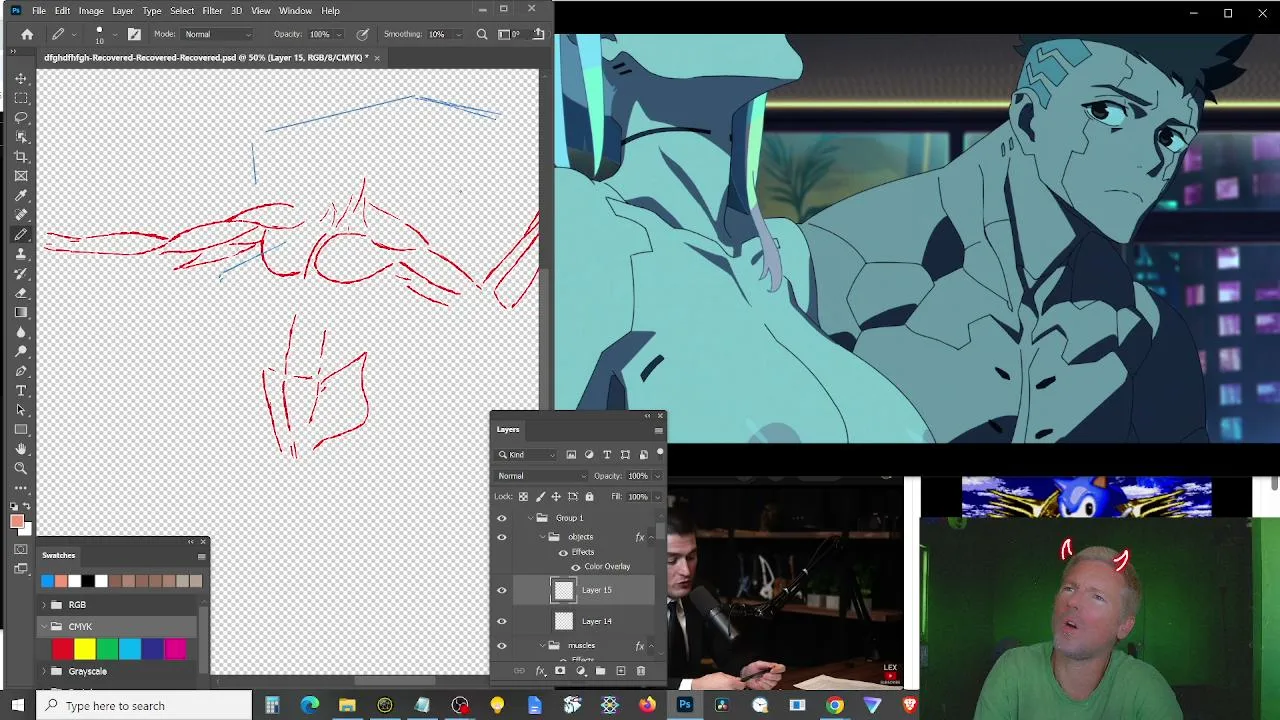Click the Home icon in options bar
Screen dimensions: 1280x720
click(x=27, y=34)
